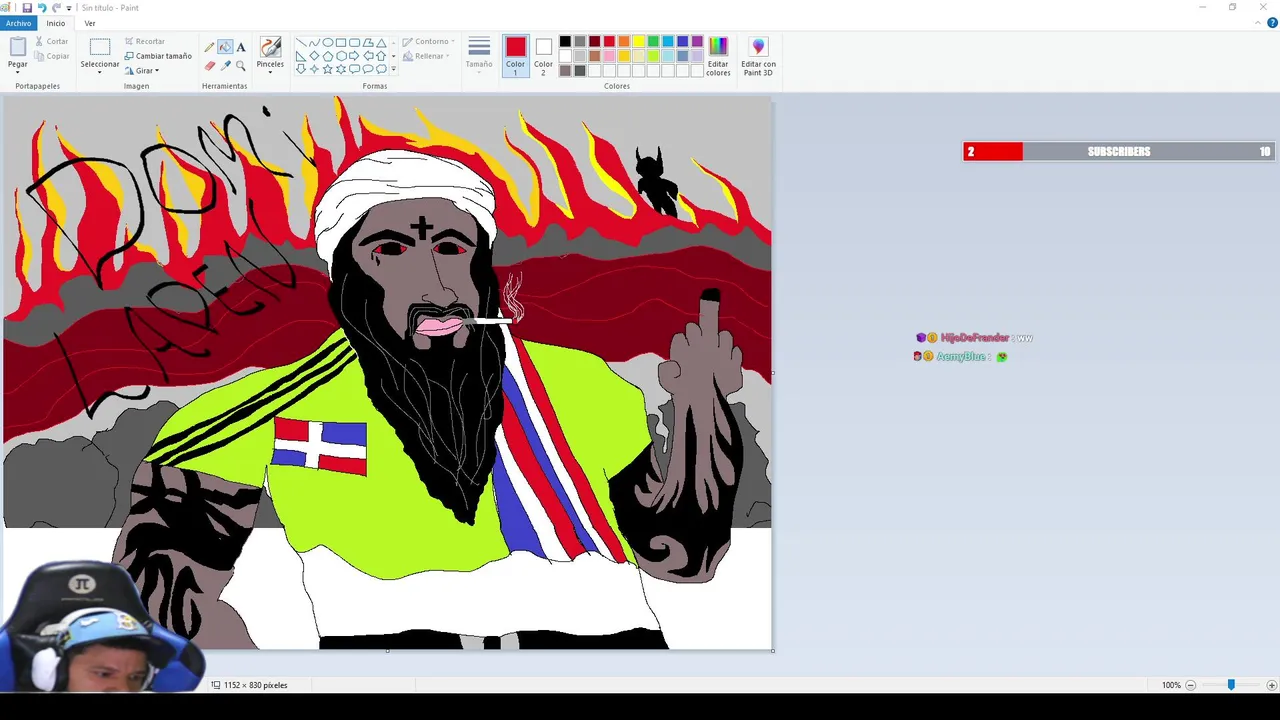Image resolution: width=1280 pixels, height=720 pixels.
Task: Select the Text tool
Action: point(241,47)
